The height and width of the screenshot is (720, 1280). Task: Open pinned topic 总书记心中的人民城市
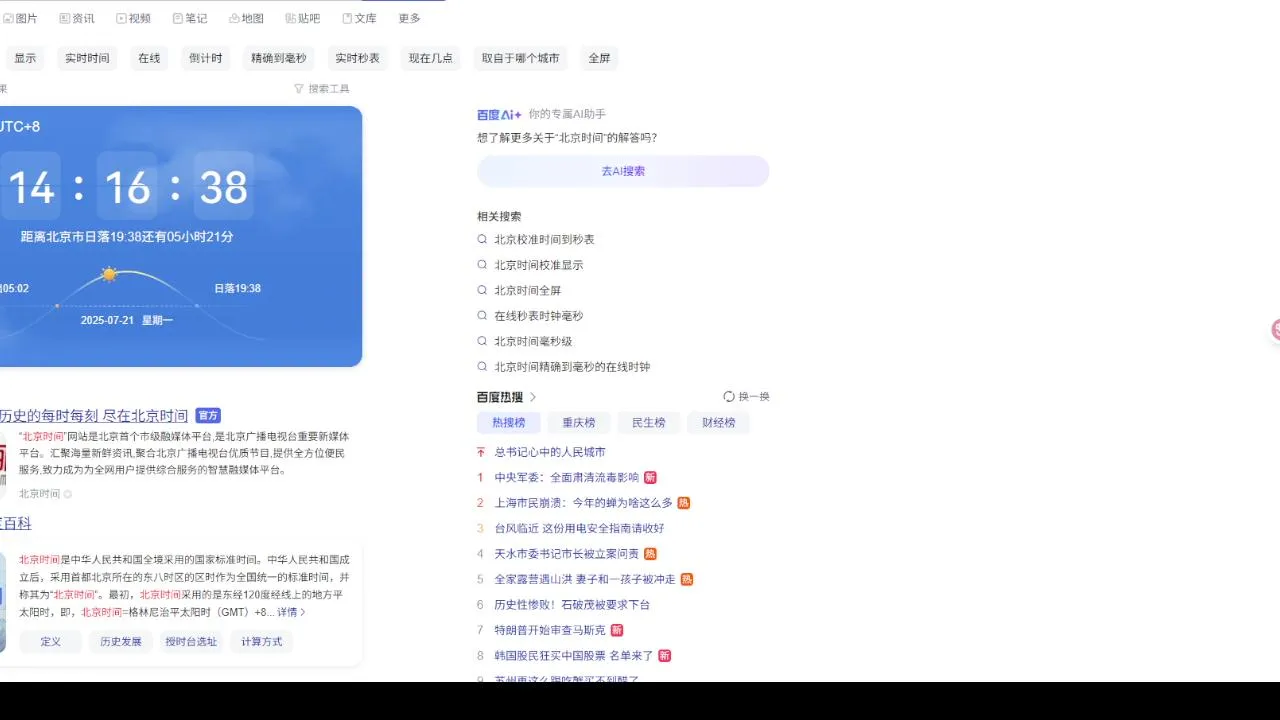tap(550, 452)
